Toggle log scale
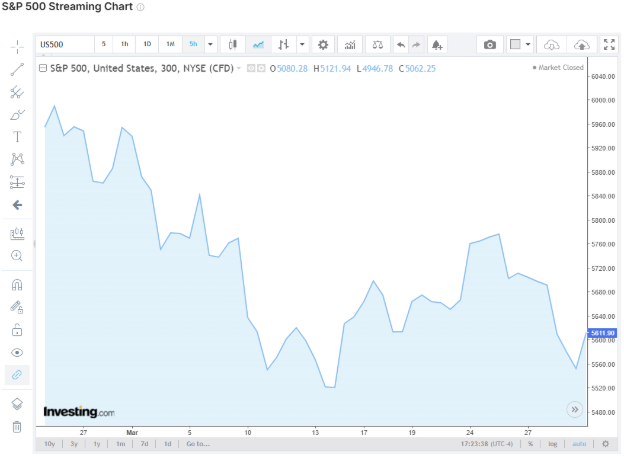 click(553, 444)
